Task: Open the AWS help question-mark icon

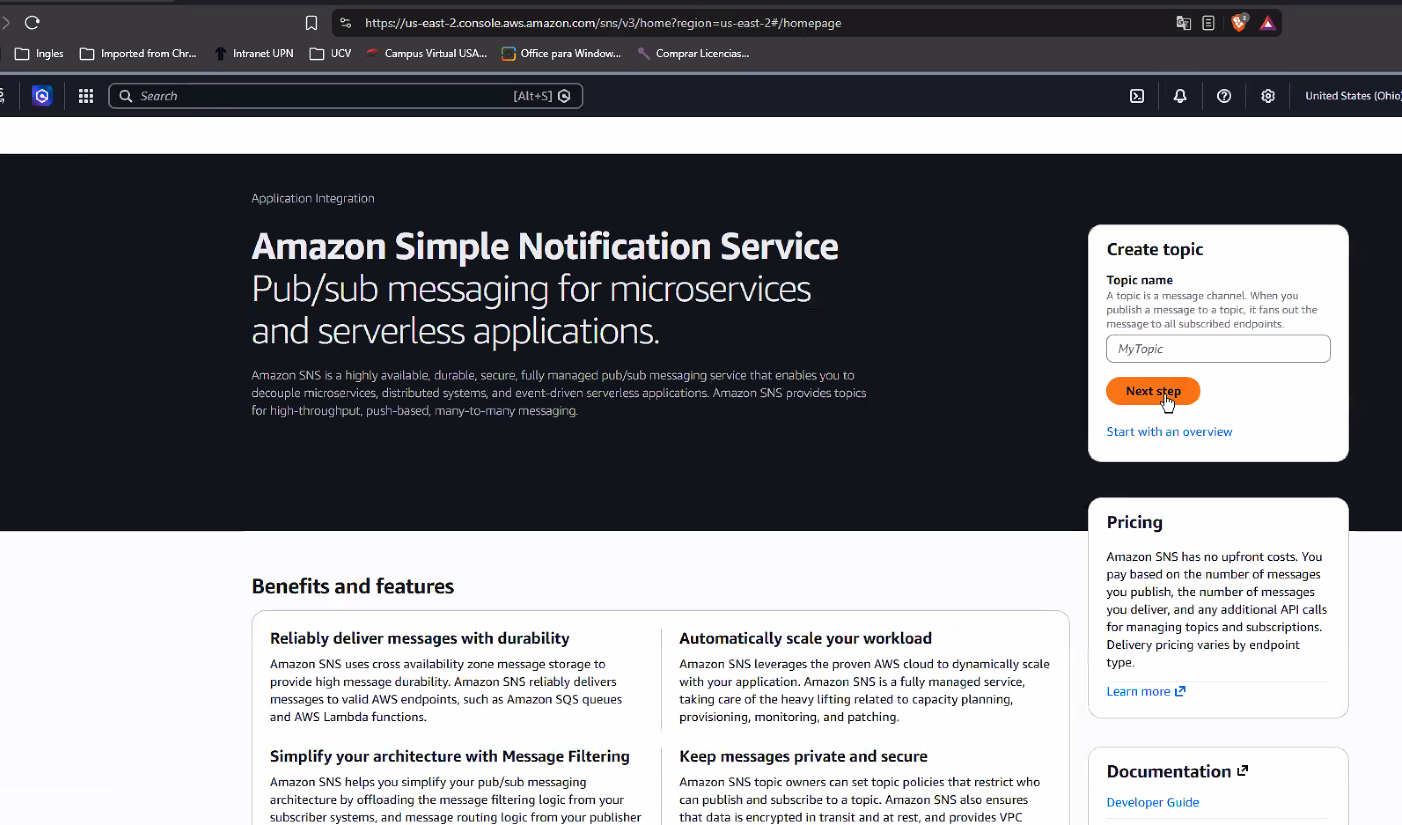Action: pos(1224,96)
